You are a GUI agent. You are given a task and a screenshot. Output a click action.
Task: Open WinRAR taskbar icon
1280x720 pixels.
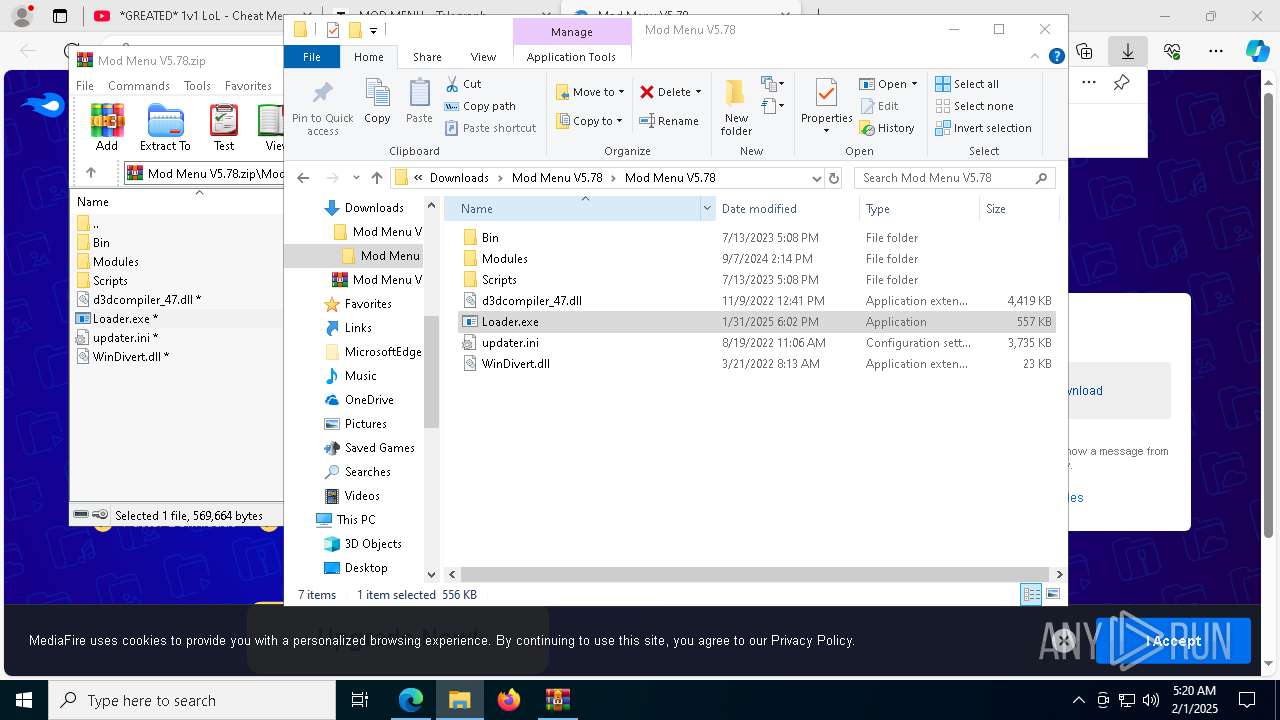[557, 700]
